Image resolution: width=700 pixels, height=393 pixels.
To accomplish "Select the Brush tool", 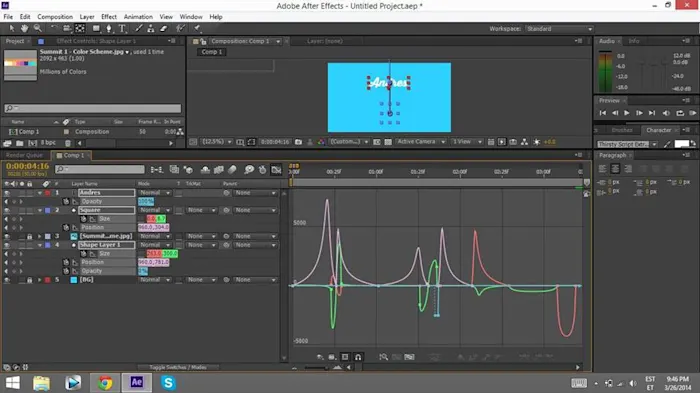I will (x=139, y=29).
